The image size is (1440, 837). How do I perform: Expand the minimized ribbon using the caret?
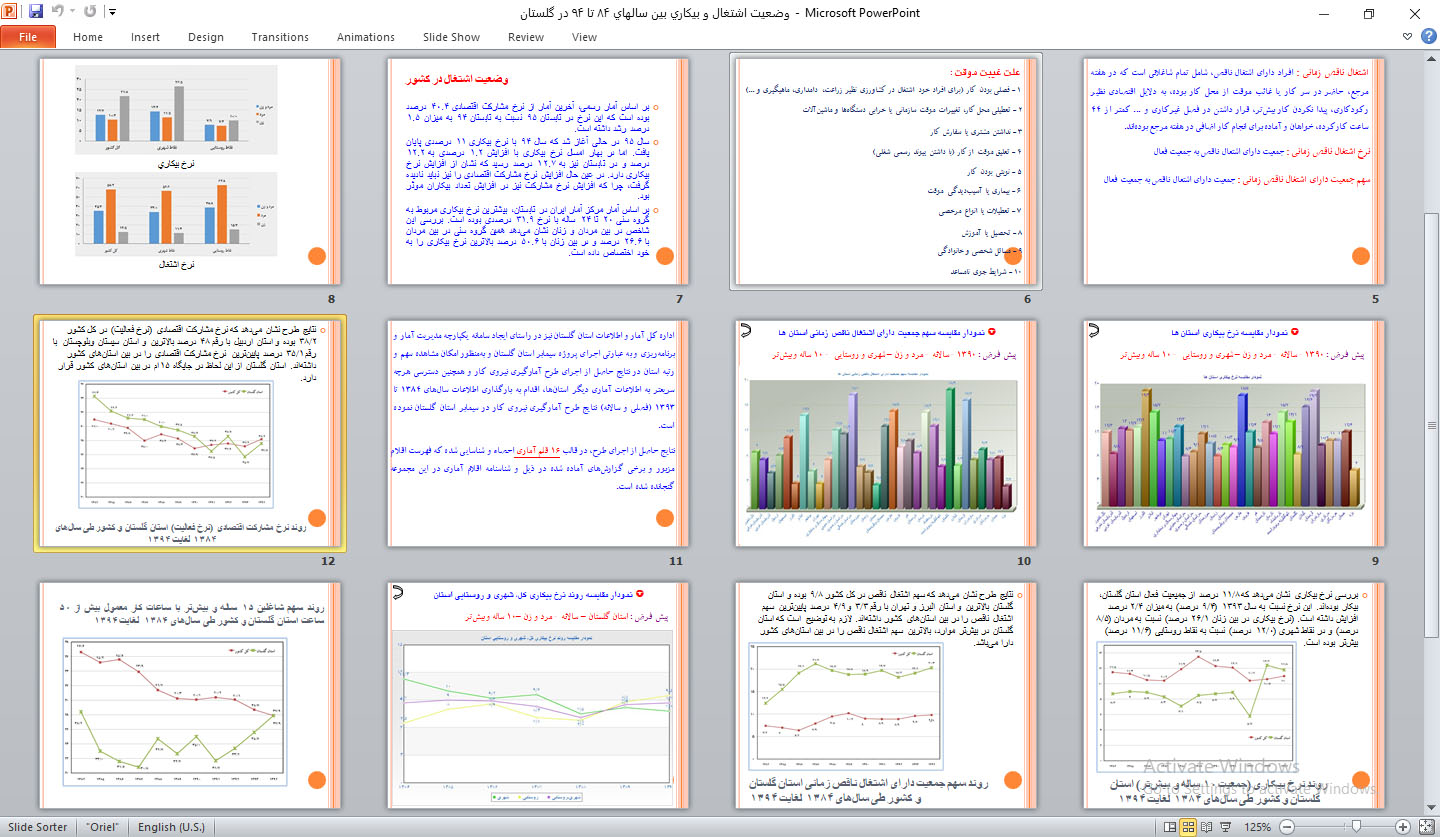(x=1406, y=37)
